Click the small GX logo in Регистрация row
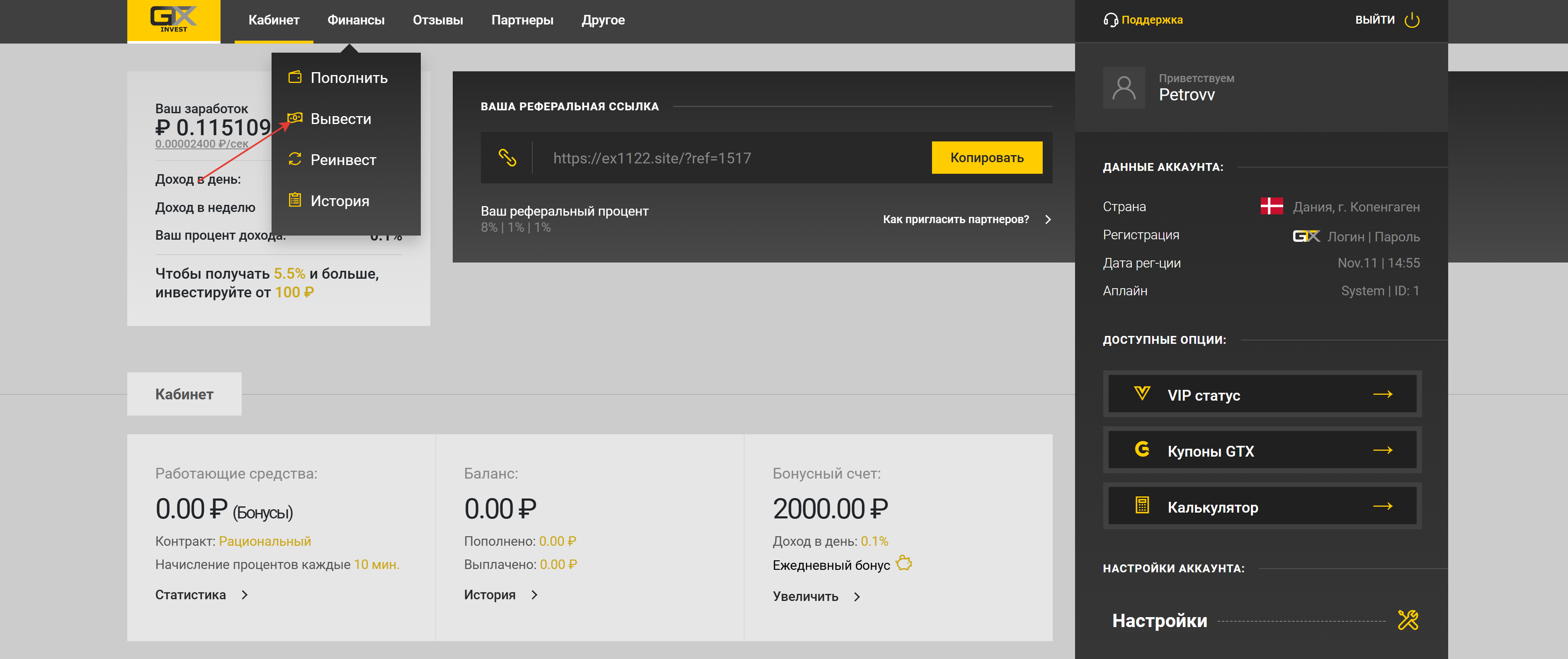This screenshot has height=659, width=1568. pyautogui.click(x=1306, y=236)
